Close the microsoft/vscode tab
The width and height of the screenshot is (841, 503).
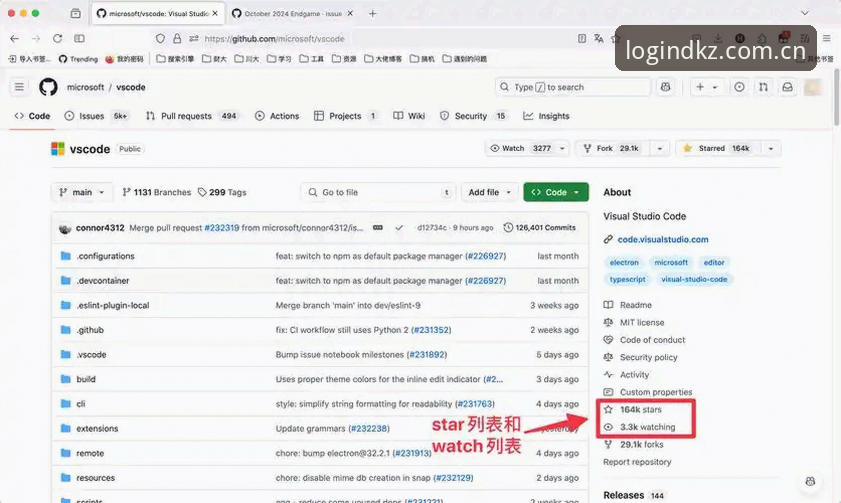[215, 13]
